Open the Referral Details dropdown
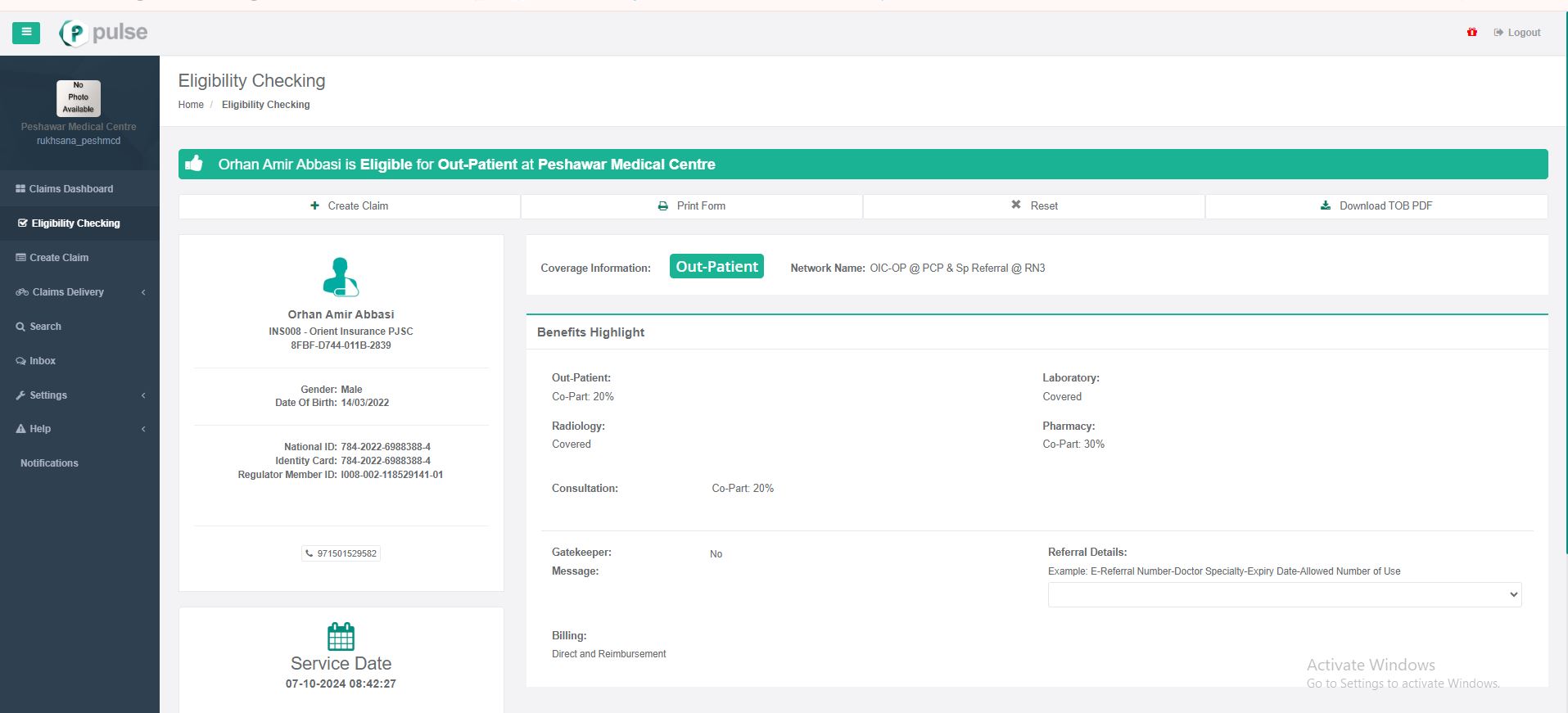Screen dimensions: 1568x713 click(x=1284, y=595)
